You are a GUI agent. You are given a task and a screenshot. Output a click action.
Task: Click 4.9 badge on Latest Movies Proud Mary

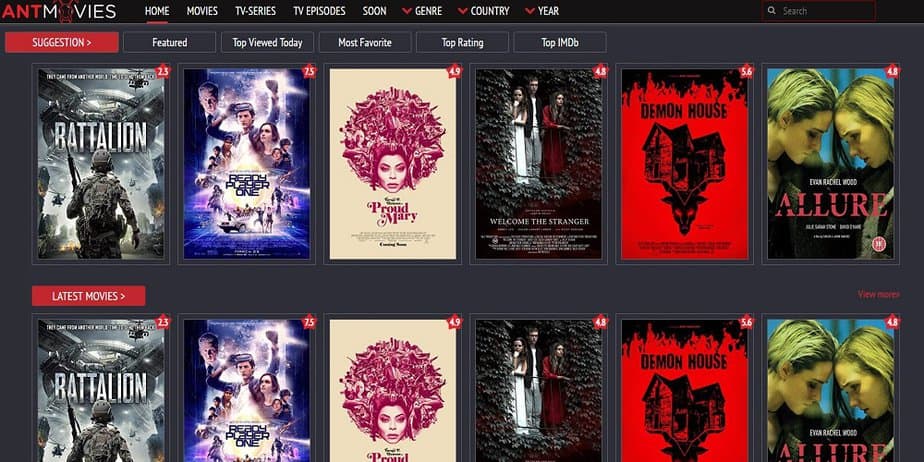(x=454, y=322)
